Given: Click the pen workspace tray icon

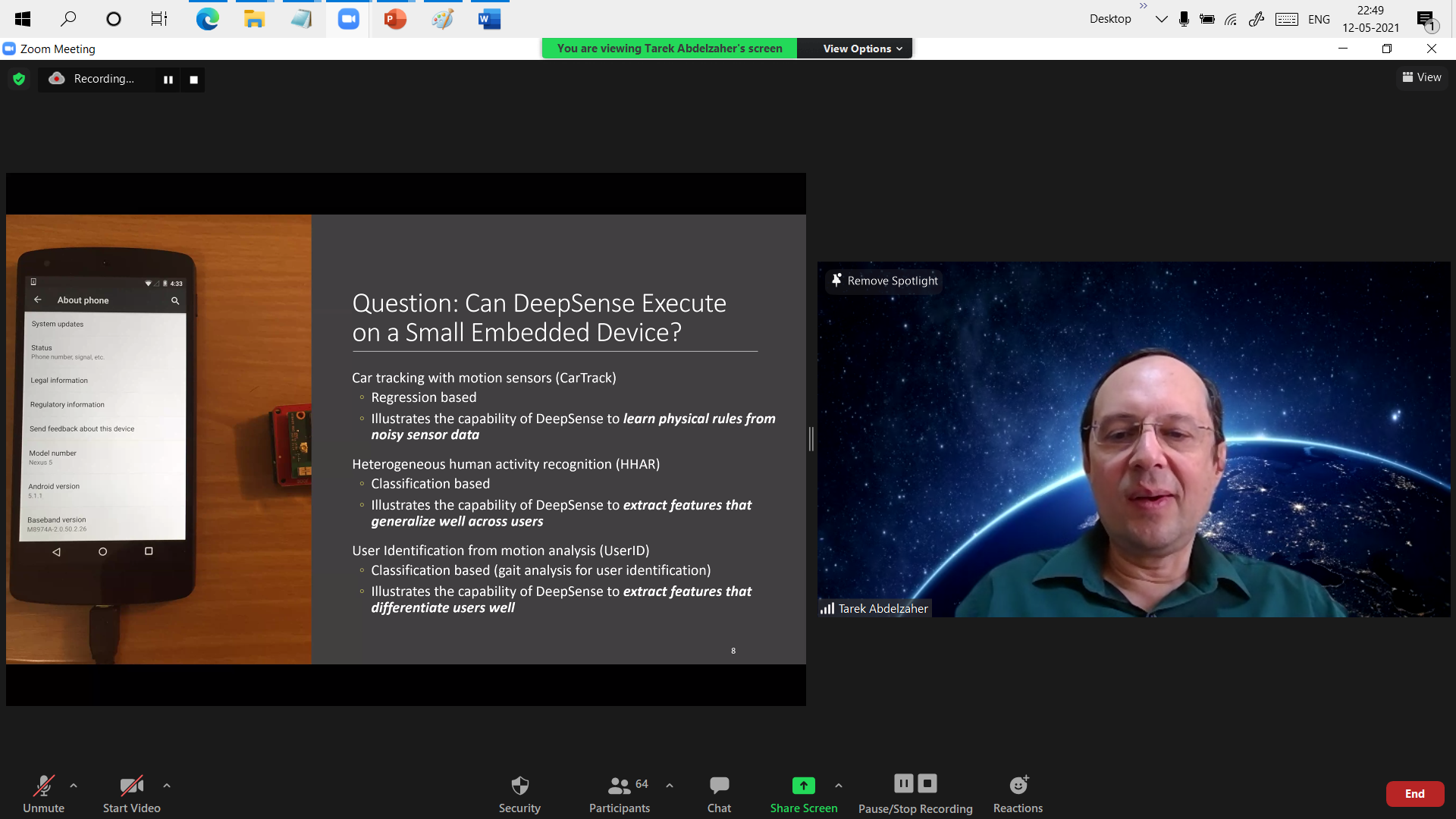Looking at the screenshot, I should (x=1257, y=19).
